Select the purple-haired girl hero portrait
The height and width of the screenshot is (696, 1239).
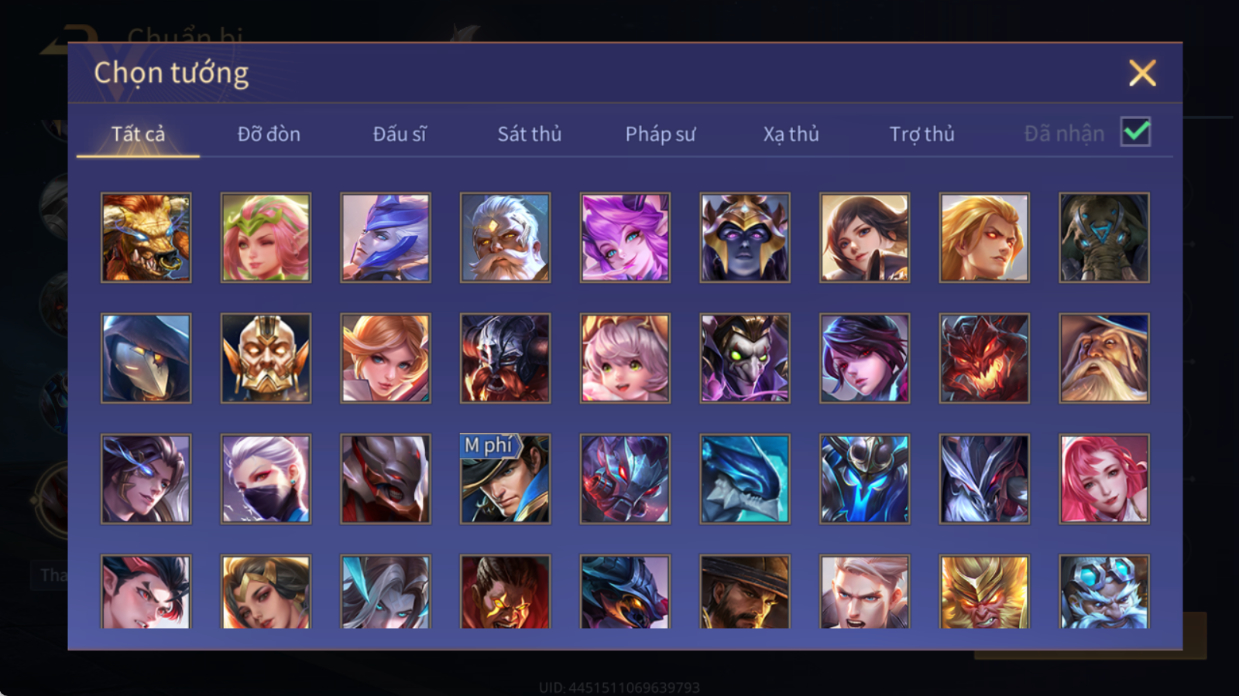click(x=625, y=238)
